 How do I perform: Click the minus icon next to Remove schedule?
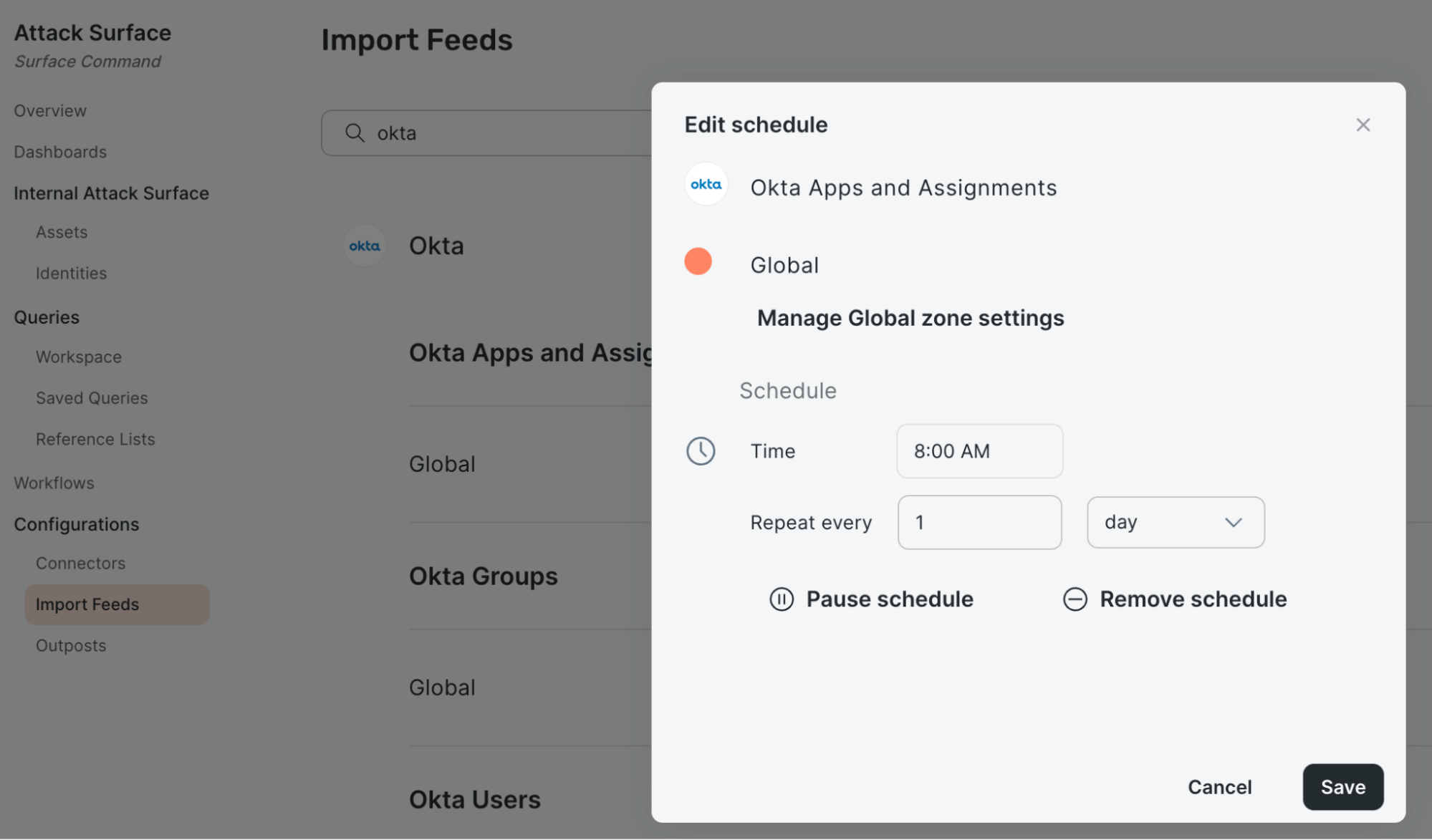tap(1075, 599)
